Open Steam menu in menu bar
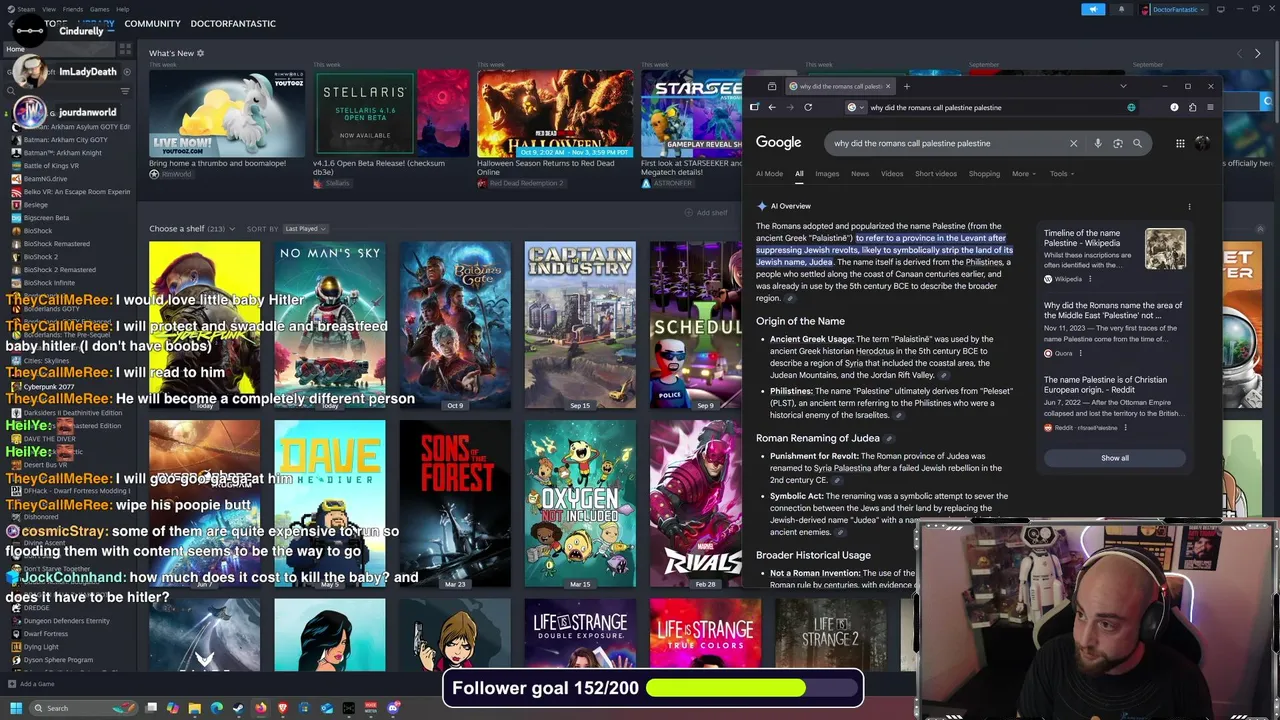This screenshot has height=720, width=1280. [25, 9]
